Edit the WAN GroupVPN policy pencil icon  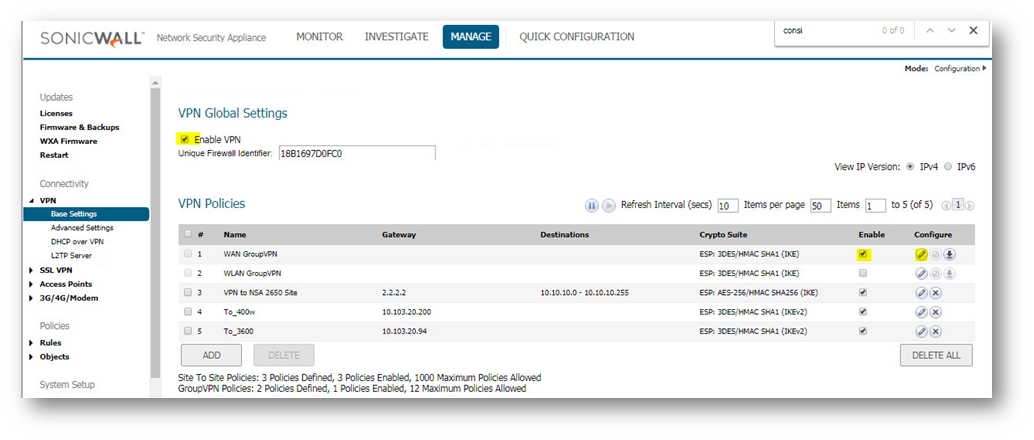click(921, 254)
